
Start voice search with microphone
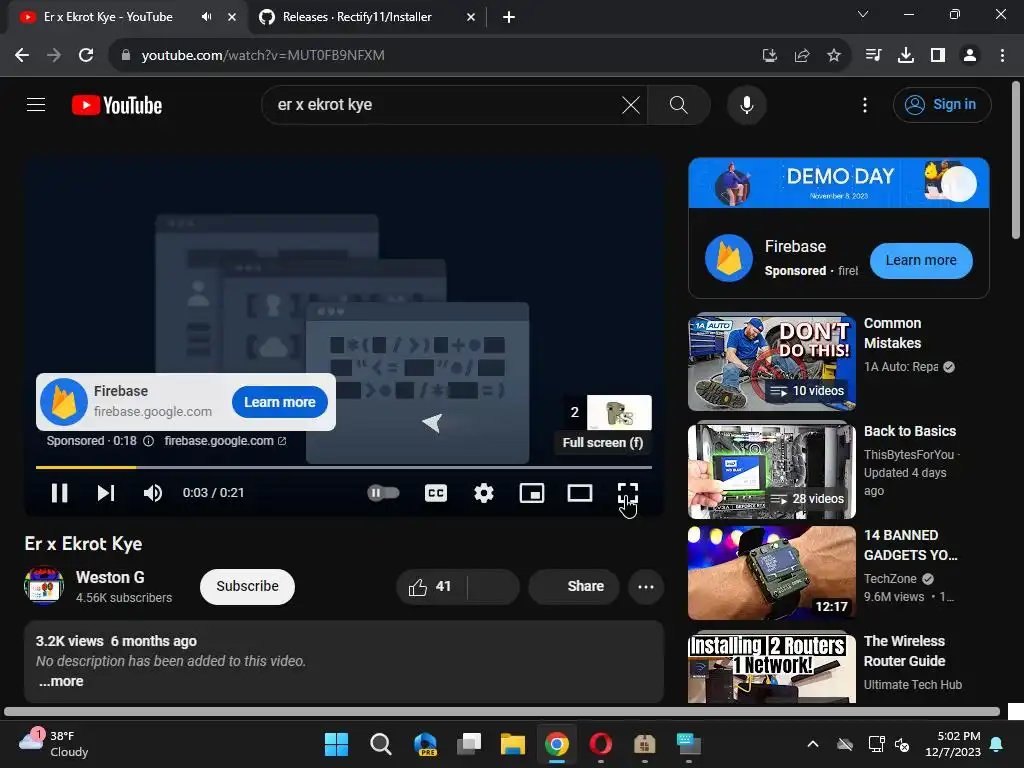coord(746,104)
